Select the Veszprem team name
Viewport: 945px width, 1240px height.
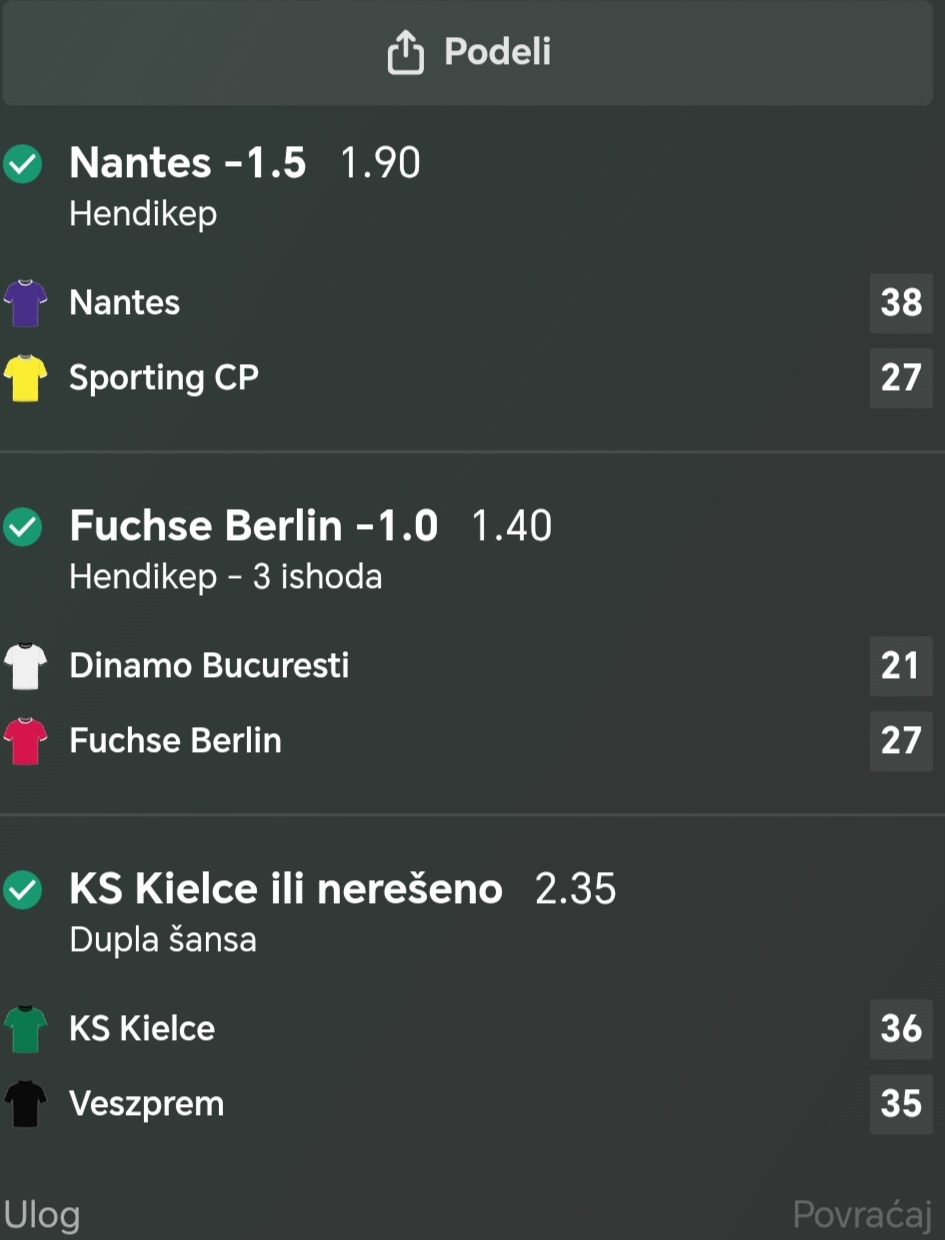click(x=146, y=1104)
